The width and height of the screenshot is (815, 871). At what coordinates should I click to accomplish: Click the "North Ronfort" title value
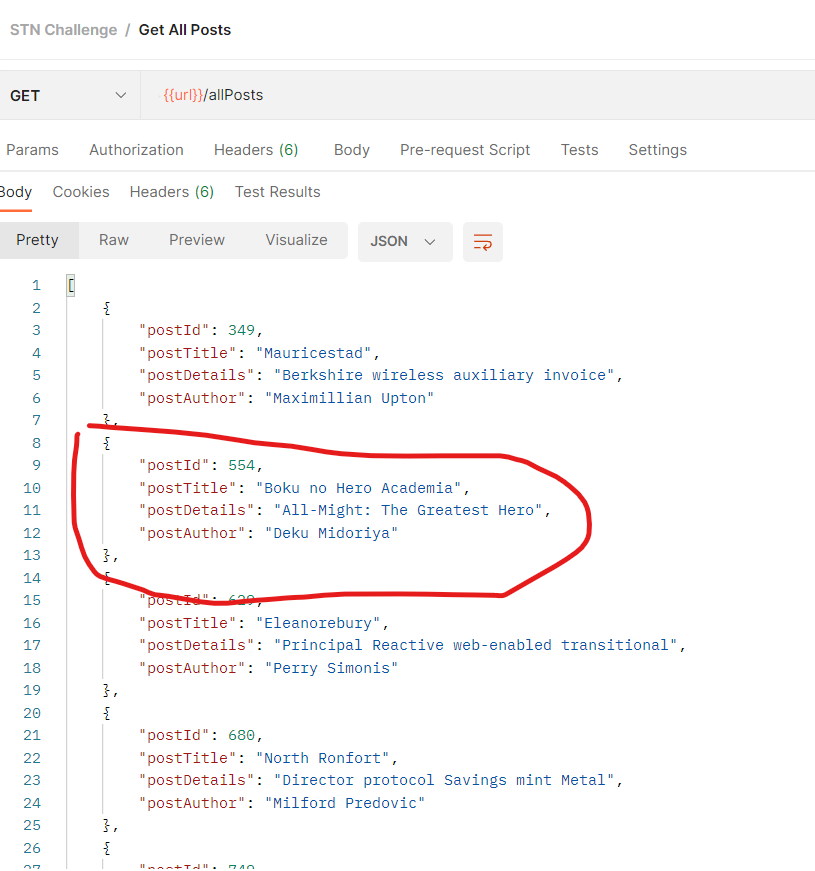pyautogui.click(x=322, y=758)
